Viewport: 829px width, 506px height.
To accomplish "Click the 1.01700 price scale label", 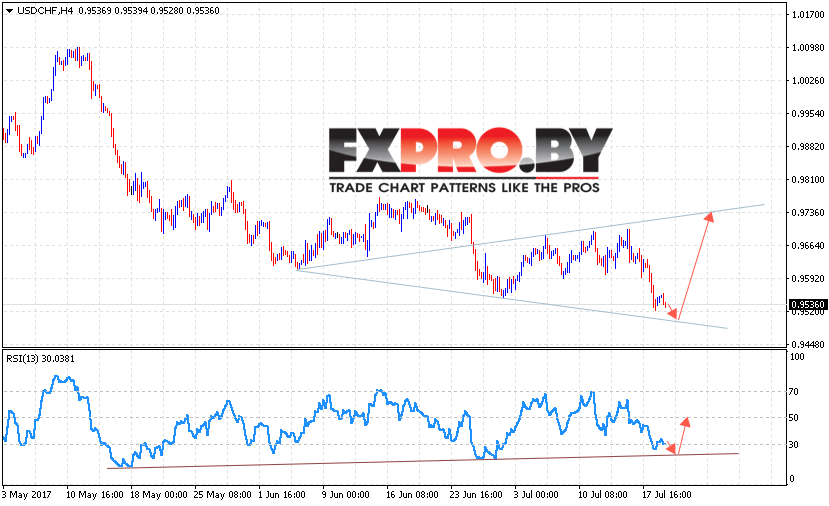I will (x=808, y=15).
